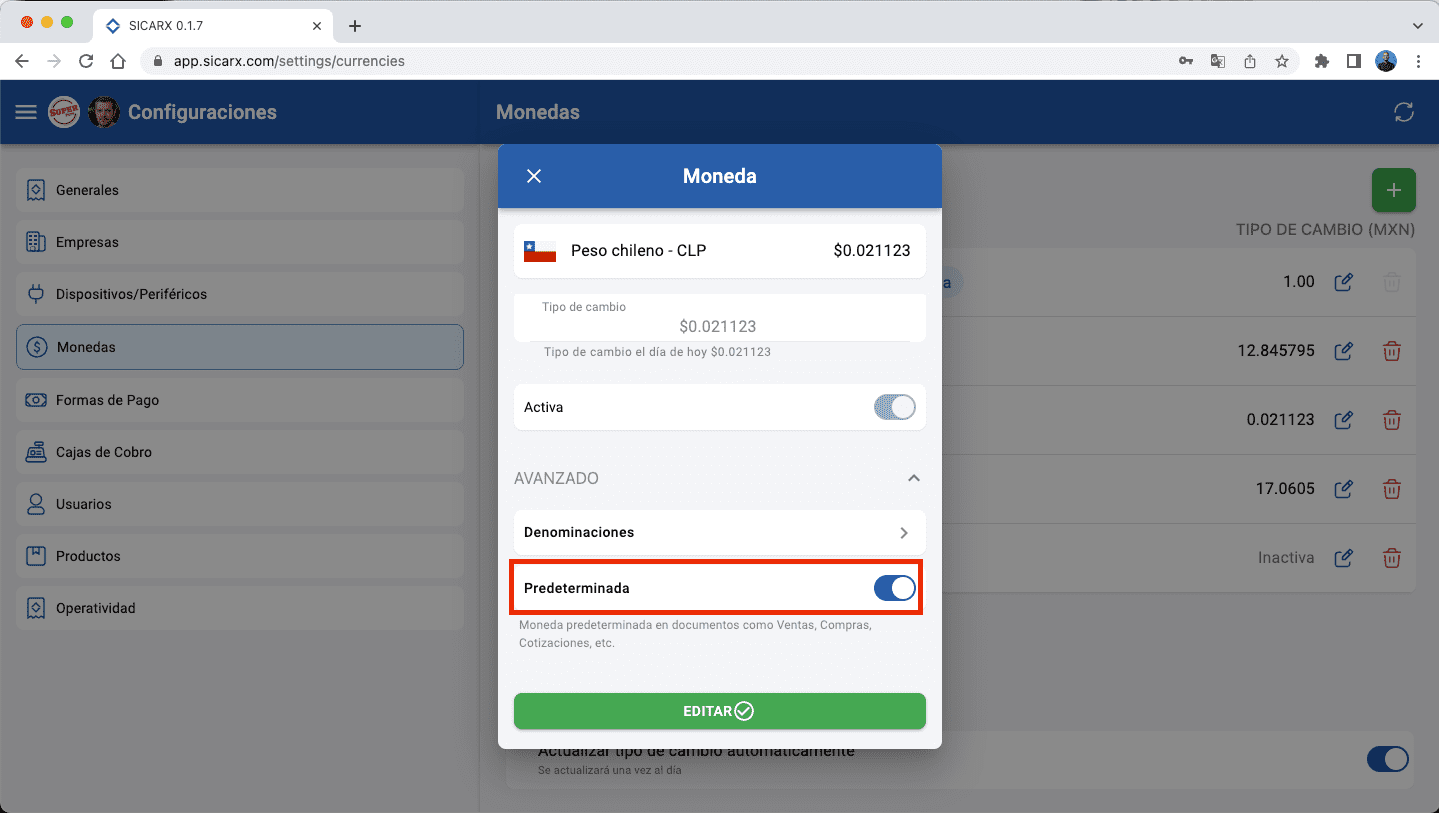The width and height of the screenshot is (1439, 813).
Task: Open the Denominaciones submenu
Action: coord(719,532)
